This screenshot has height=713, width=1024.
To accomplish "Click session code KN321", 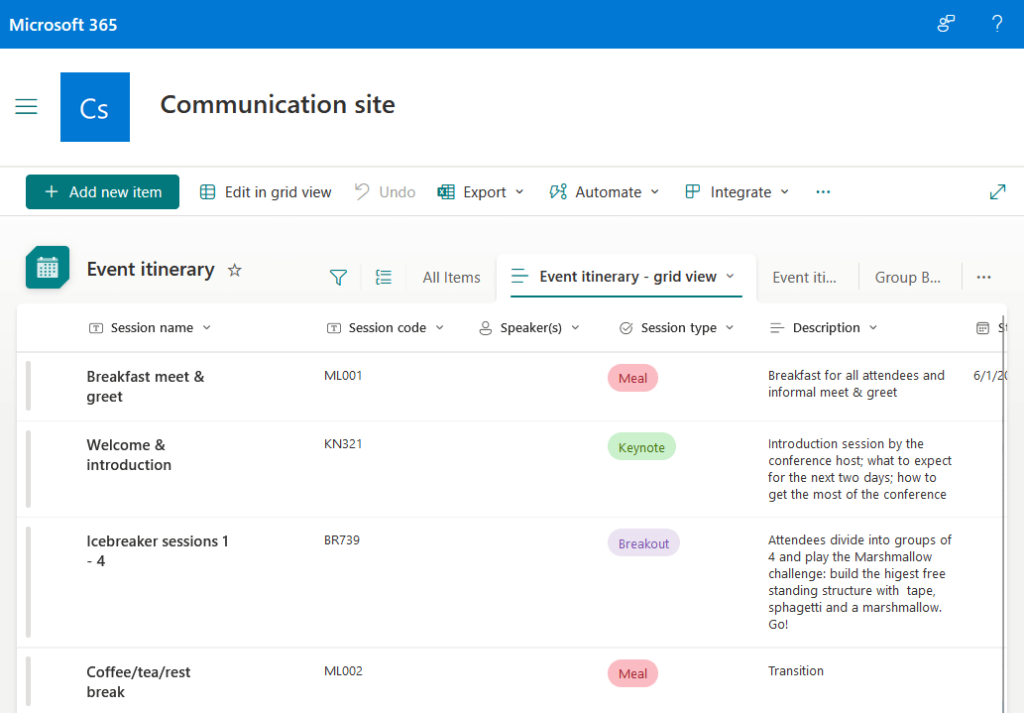I will [343, 444].
